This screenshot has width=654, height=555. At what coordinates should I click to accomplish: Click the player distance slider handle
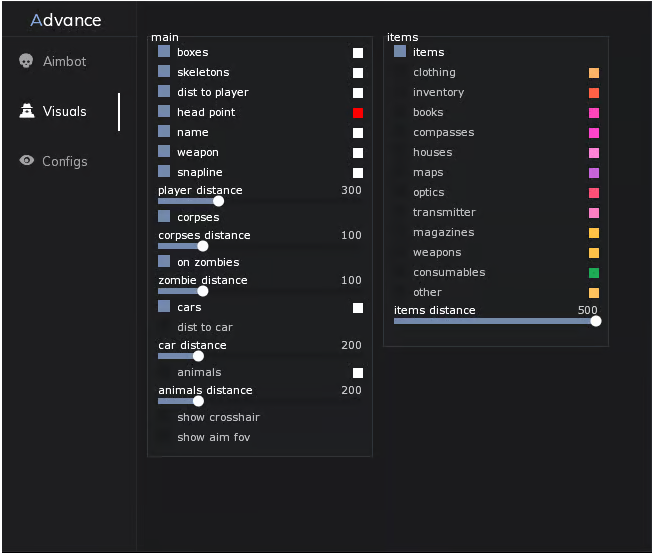(x=219, y=201)
